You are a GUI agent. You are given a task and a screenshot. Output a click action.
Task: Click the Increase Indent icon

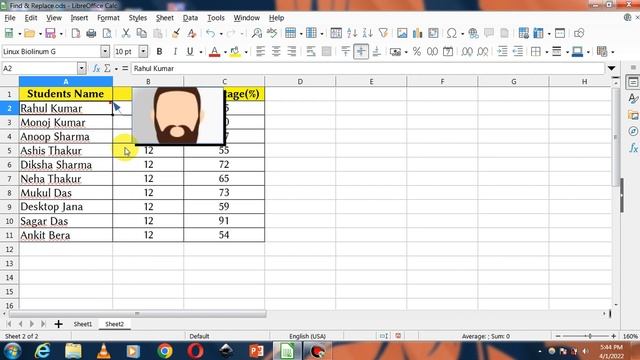[502, 51]
